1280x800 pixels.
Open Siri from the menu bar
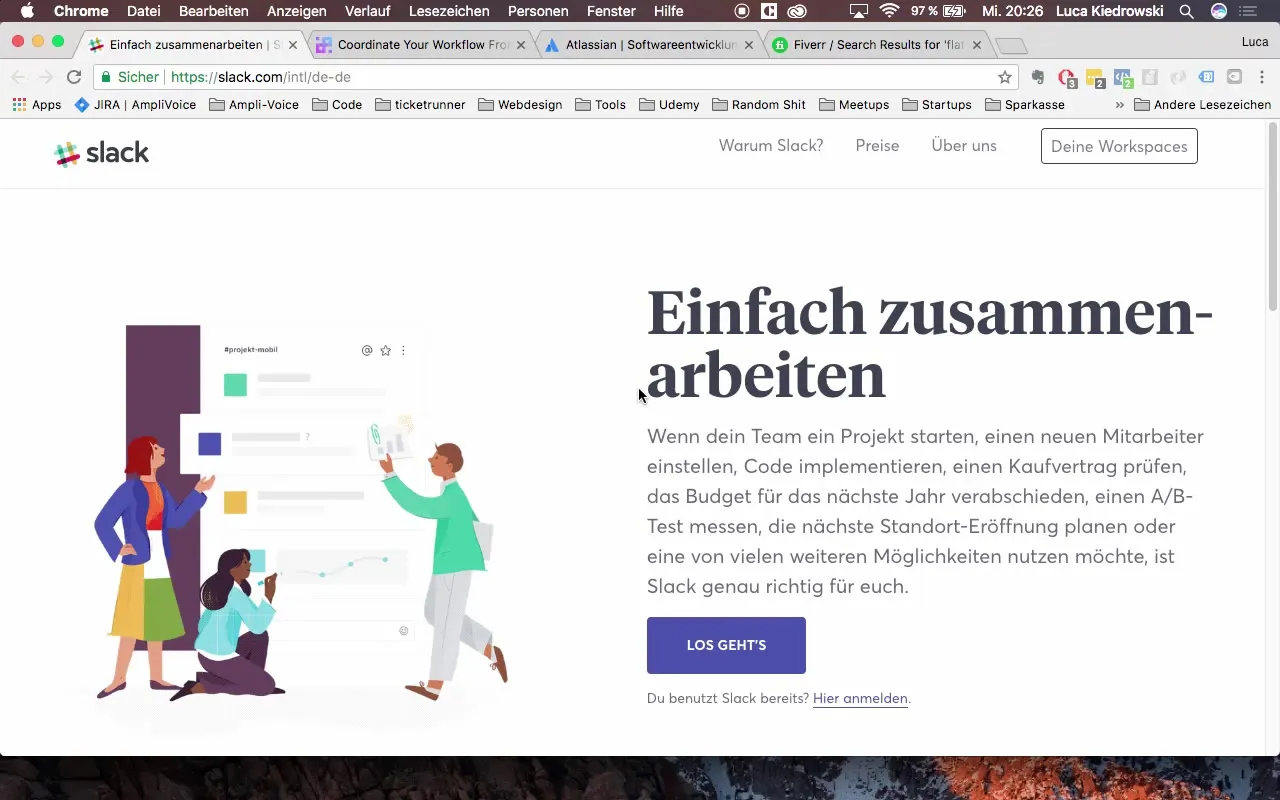pos(1219,11)
